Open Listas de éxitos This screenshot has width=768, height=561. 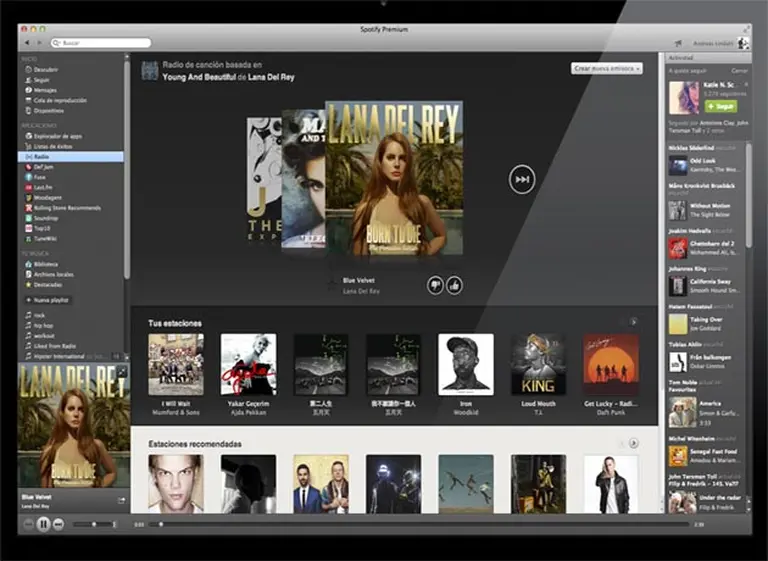pos(52,146)
